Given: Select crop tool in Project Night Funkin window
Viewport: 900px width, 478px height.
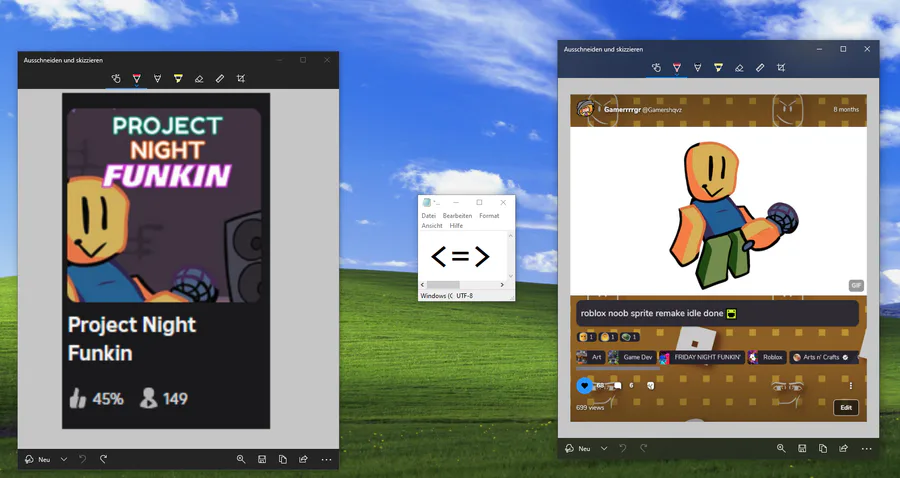Looking at the screenshot, I should pos(241,79).
